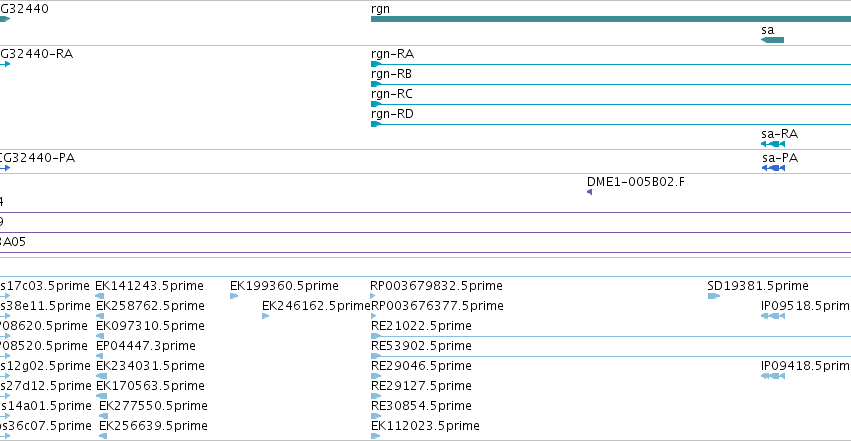Click the EK112023.5prime EST arrow
This screenshot has width=851, height=441.
tap(376, 436)
